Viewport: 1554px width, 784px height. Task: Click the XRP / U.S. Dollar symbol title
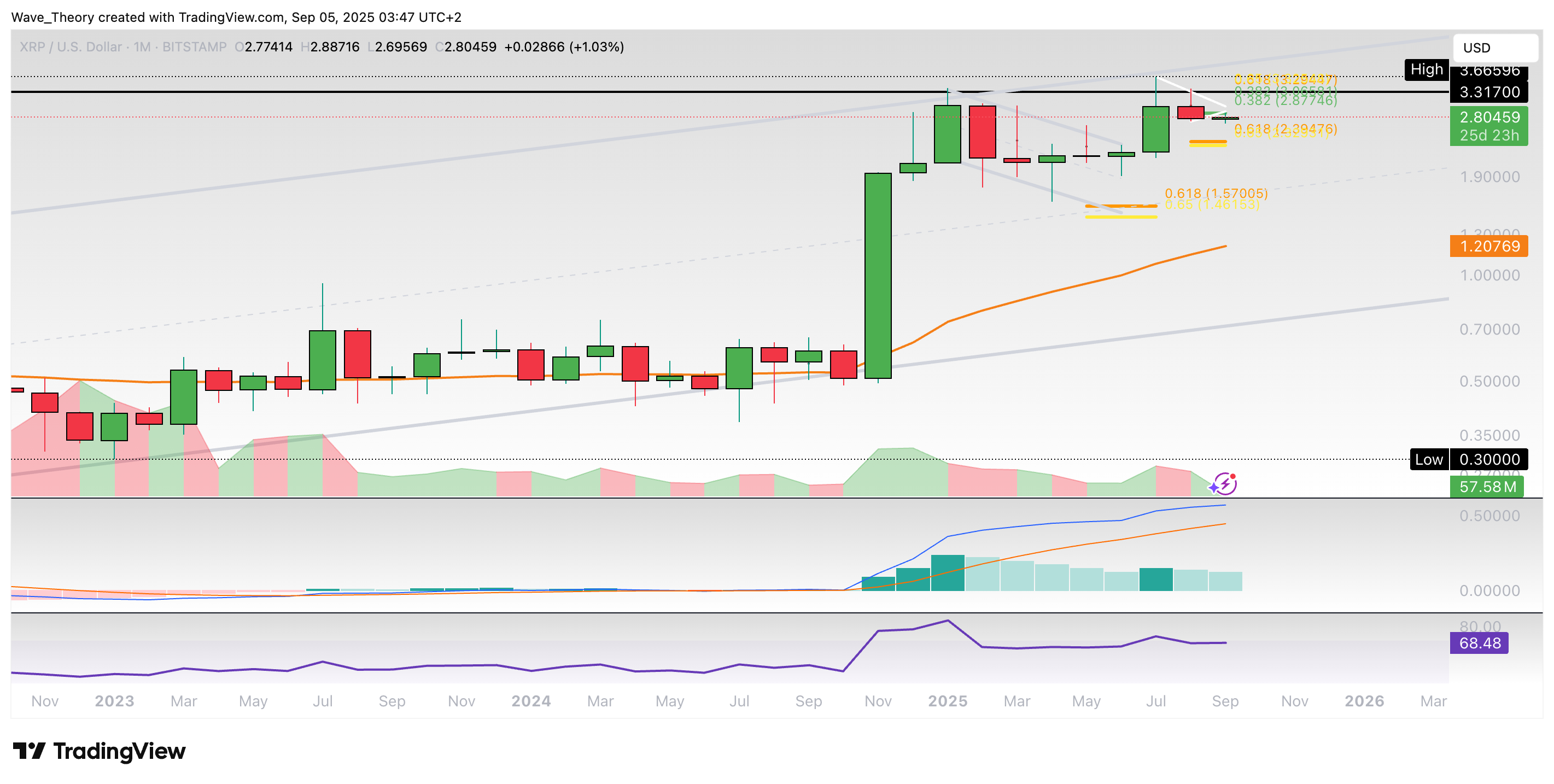(x=71, y=47)
